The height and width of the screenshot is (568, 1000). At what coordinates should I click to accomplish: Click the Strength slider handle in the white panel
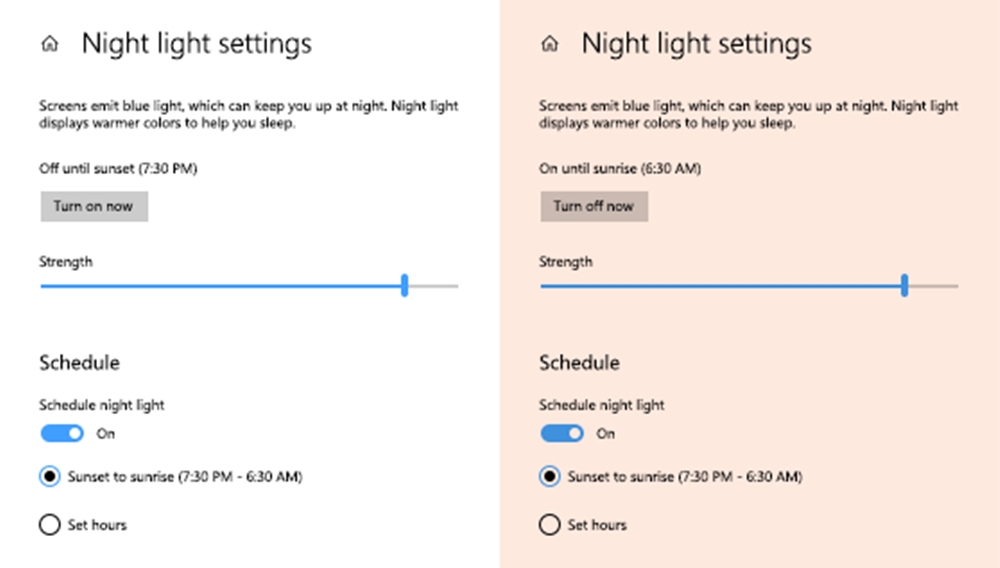coord(404,285)
